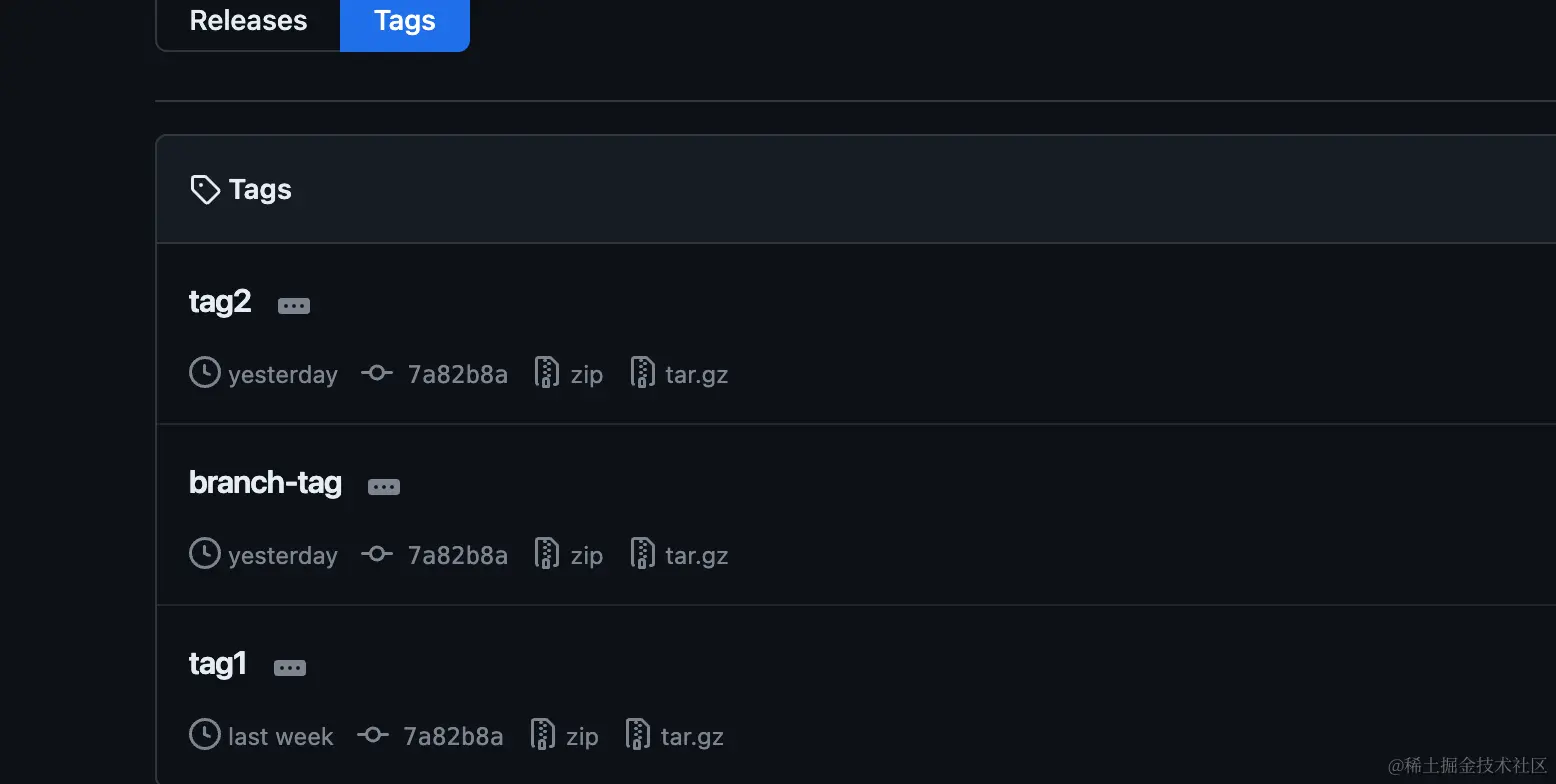The image size is (1556, 784).
Task: Download tar.gz archive for tag2
Action: pos(696,375)
